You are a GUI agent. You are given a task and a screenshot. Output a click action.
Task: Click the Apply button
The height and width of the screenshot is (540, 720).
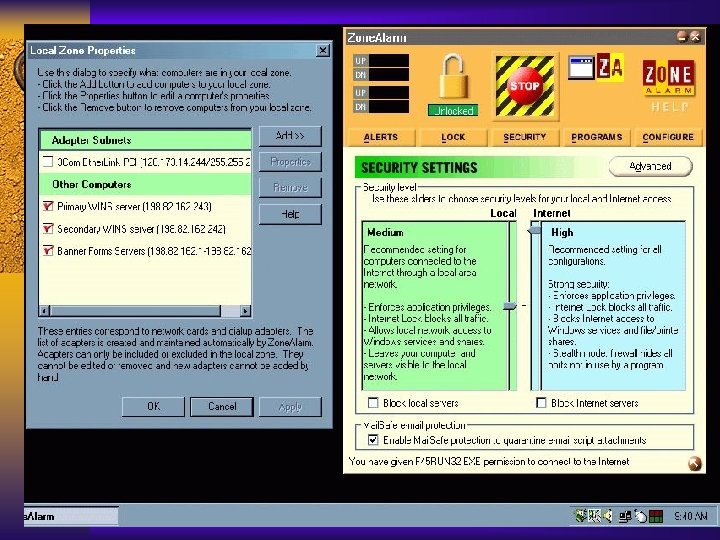(290, 407)
